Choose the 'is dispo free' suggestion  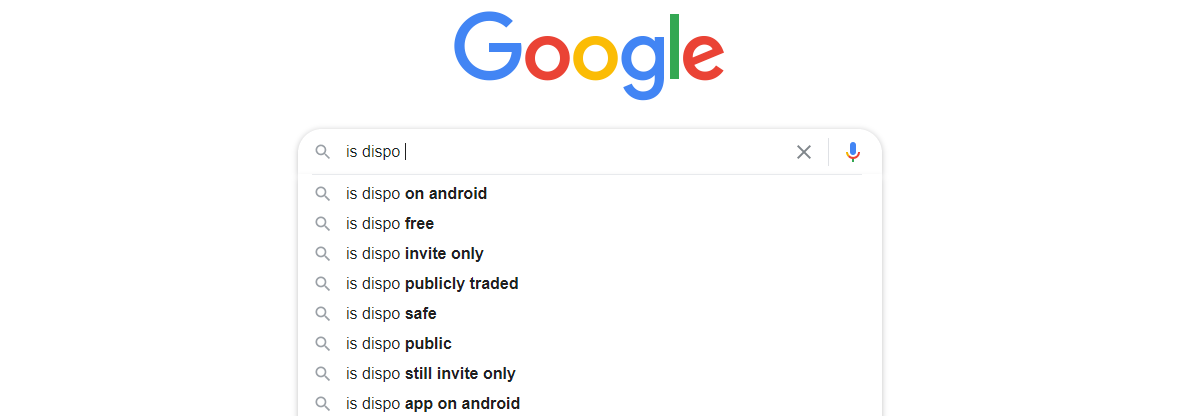[590, 224]
